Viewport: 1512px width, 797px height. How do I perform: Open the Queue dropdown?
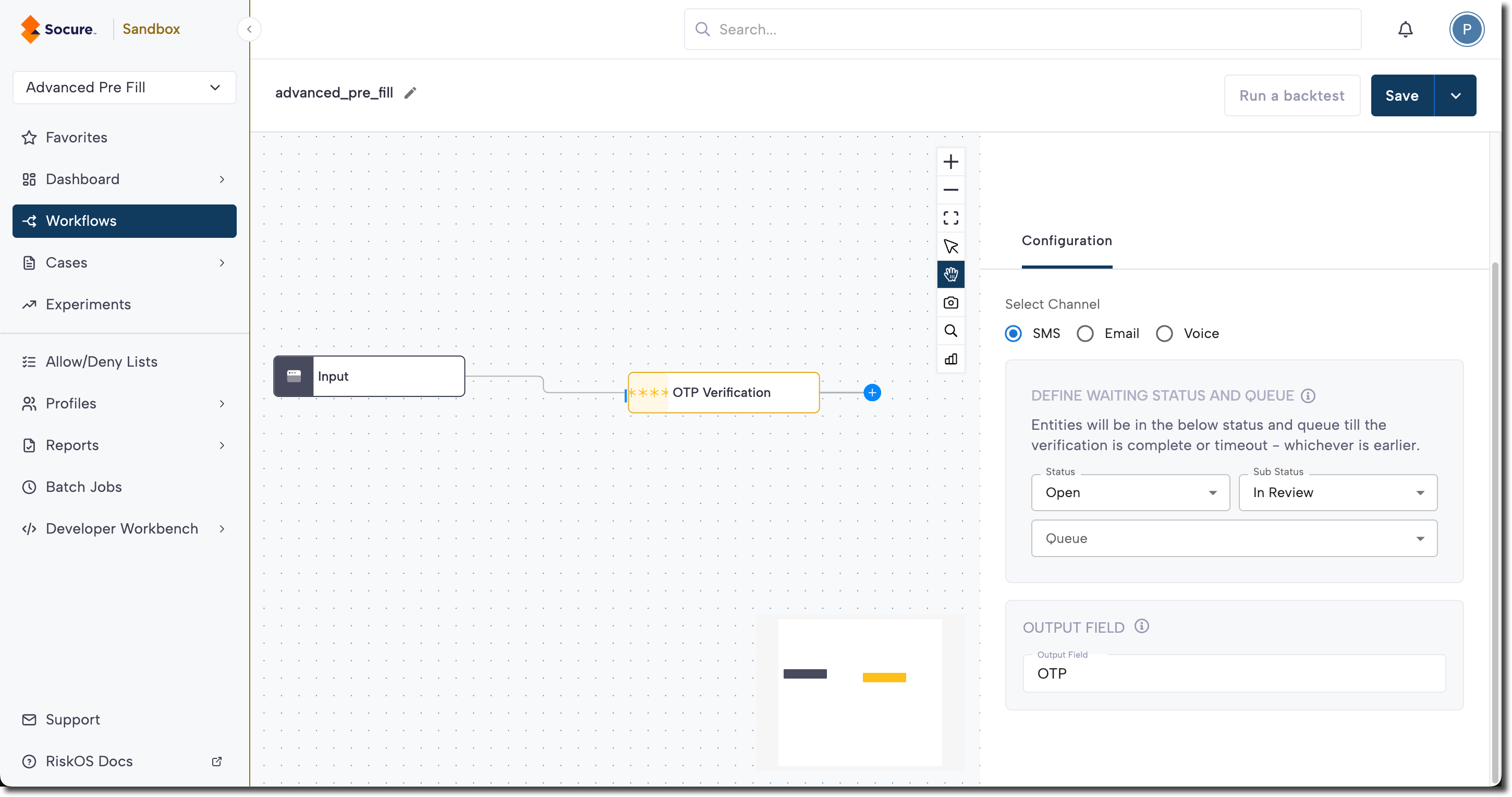pos(1234,538)
